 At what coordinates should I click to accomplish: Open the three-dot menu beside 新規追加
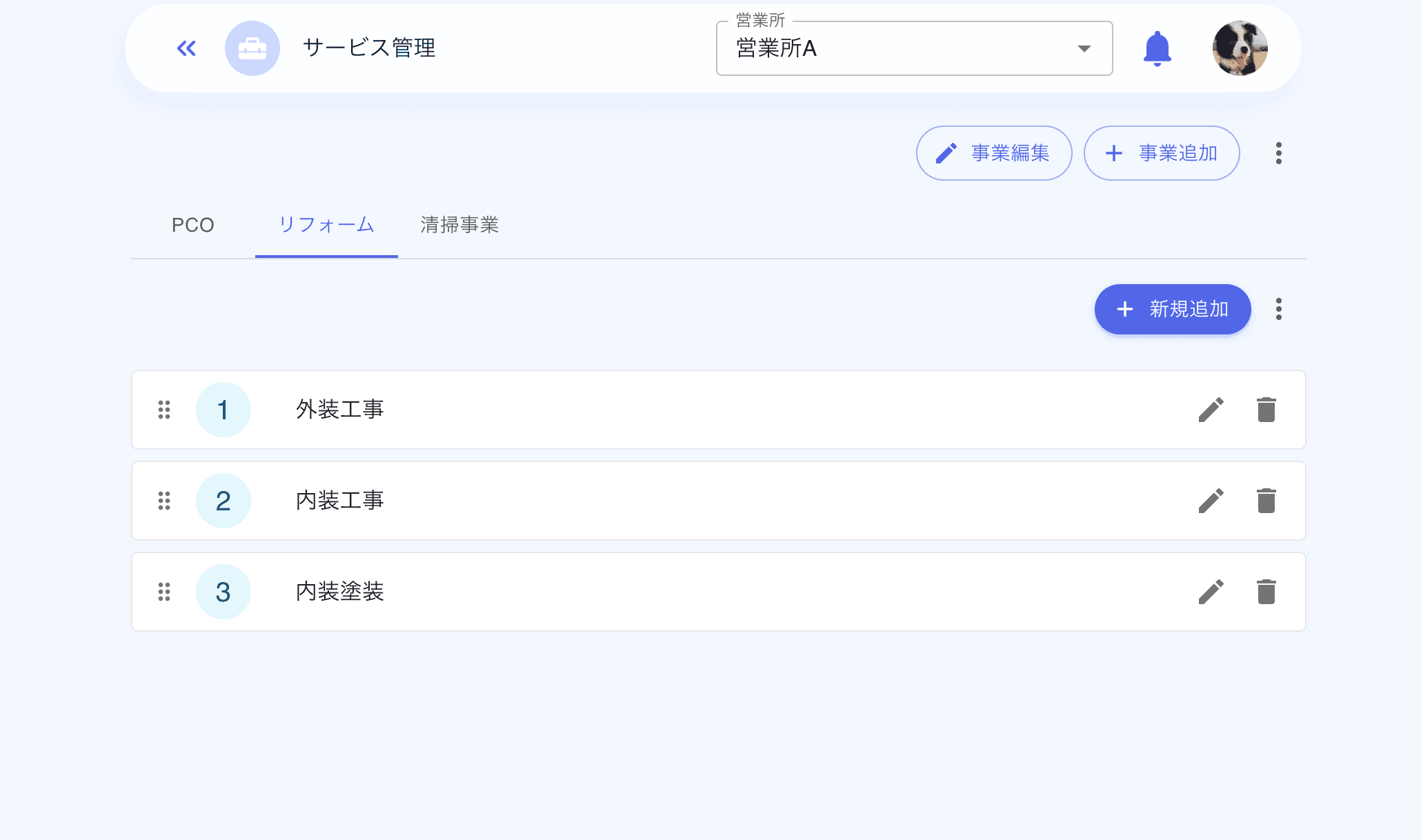tap(1278, 310)
